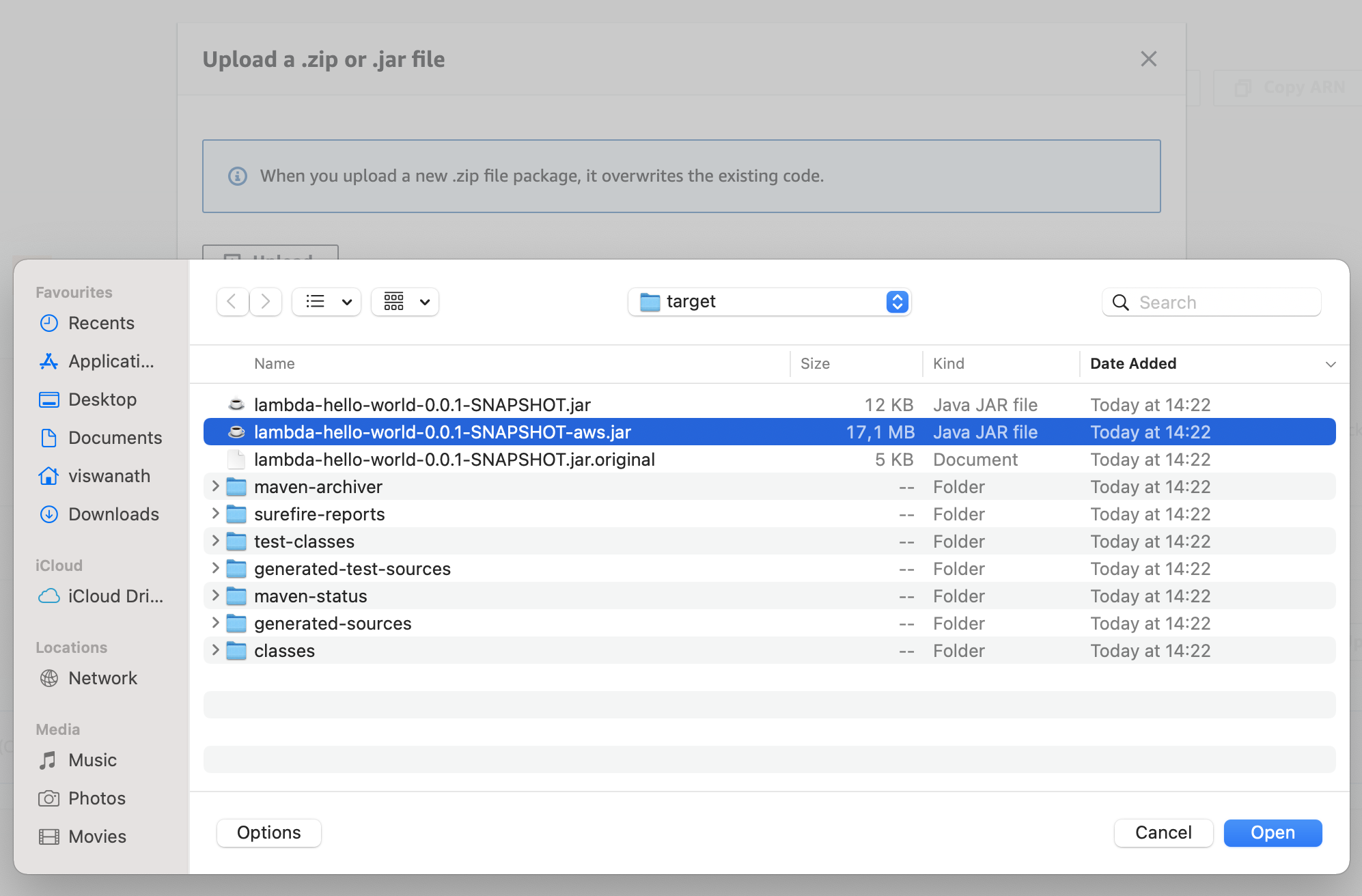1362x896 pixels.
Task: Expand the classes folder disclosure arrow
Action: point(215,650)
